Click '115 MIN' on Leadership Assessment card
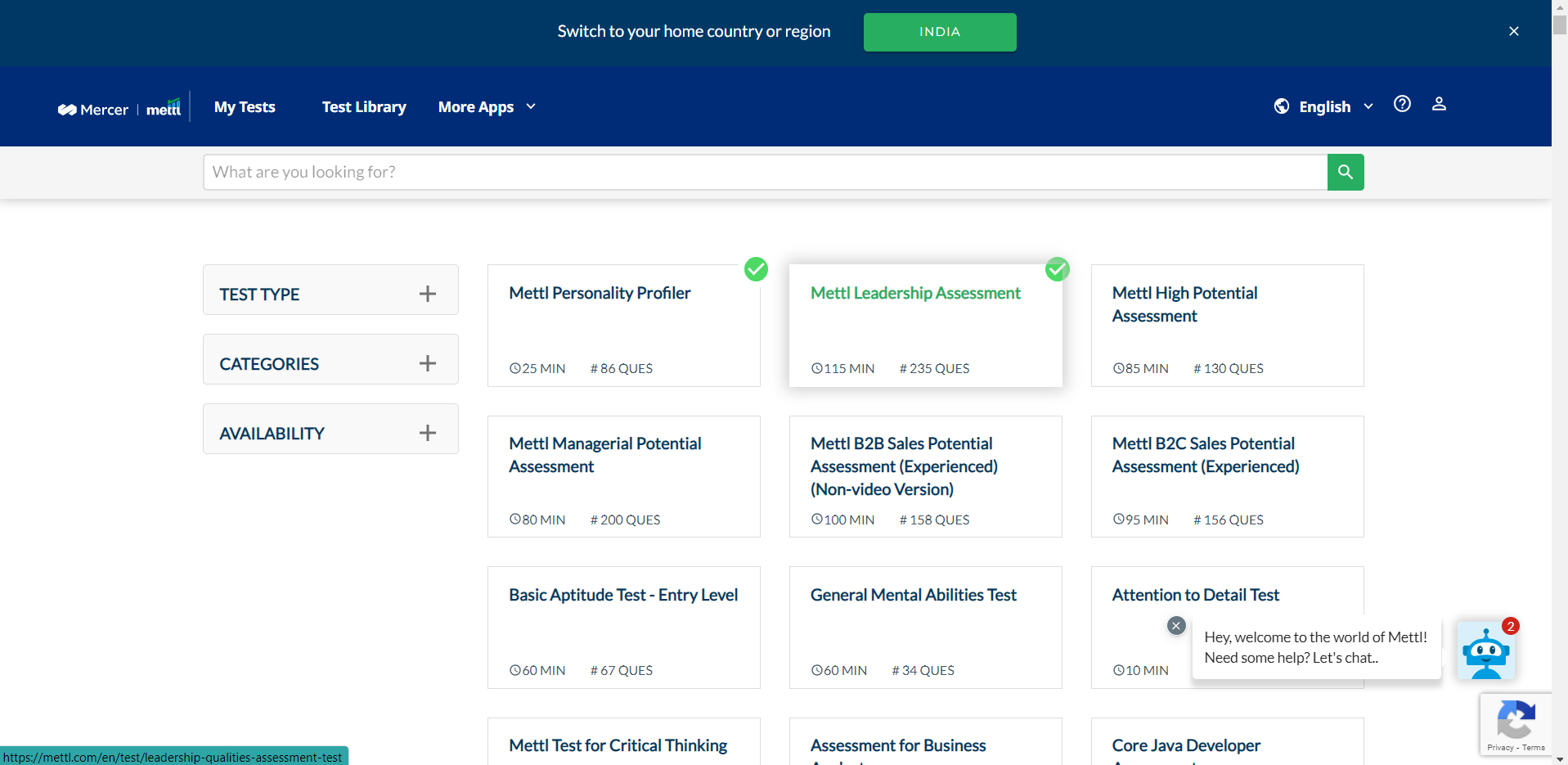 [x=842, y=368]
